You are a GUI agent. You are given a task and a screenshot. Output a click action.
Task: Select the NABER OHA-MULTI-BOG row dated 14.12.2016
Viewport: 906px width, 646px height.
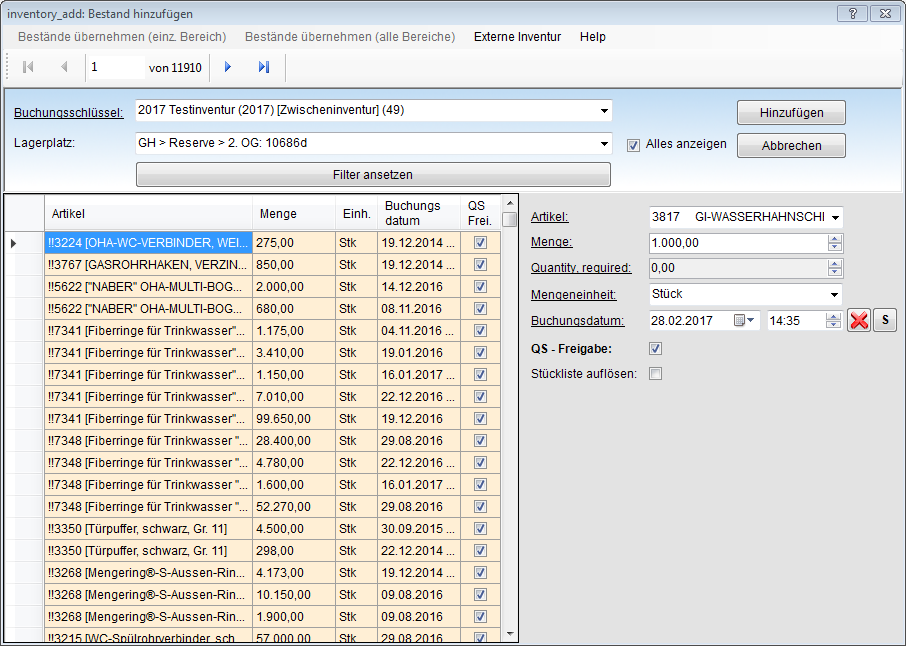(x=253, y=287)
